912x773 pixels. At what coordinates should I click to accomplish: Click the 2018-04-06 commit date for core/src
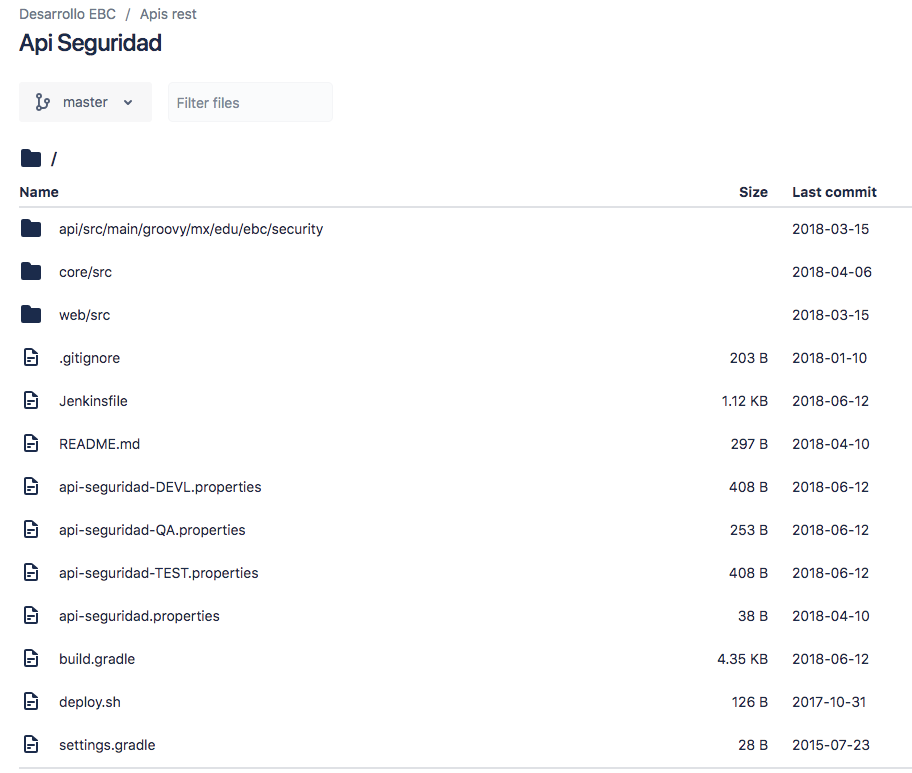[x=832, y=272]
